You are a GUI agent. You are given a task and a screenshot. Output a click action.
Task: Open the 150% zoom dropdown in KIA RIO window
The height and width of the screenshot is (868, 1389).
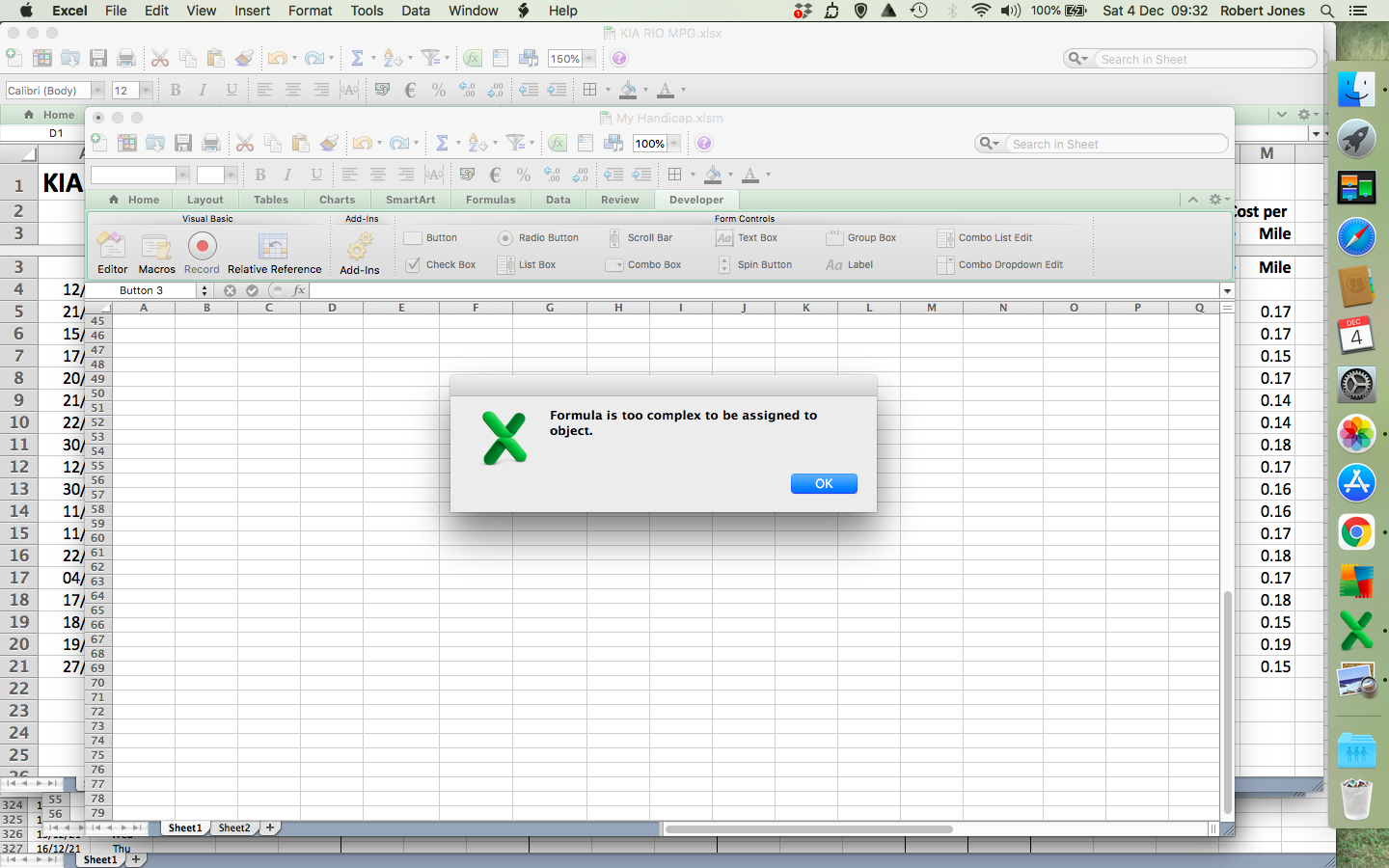tap(589, 59)
